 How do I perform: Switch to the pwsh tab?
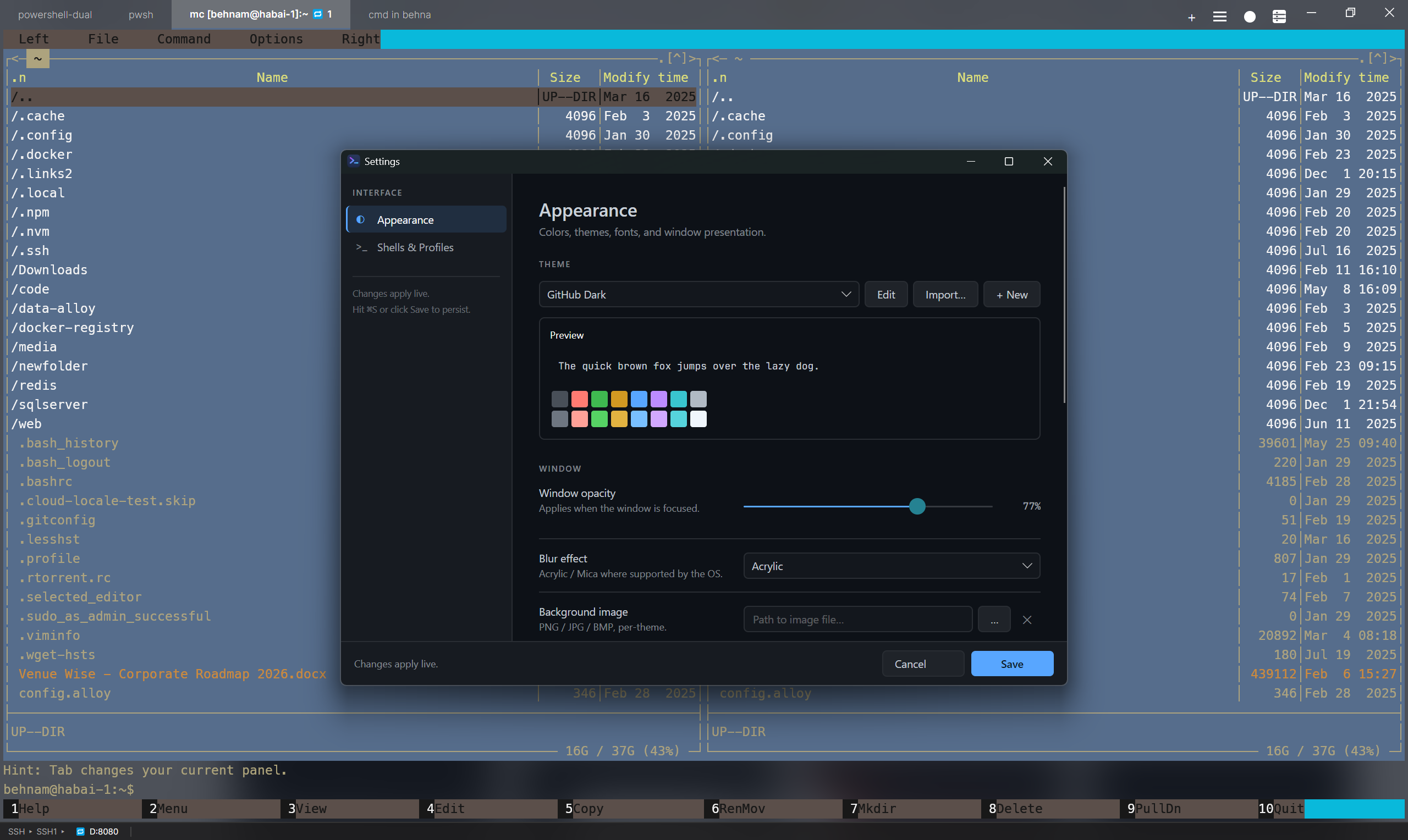140,15
